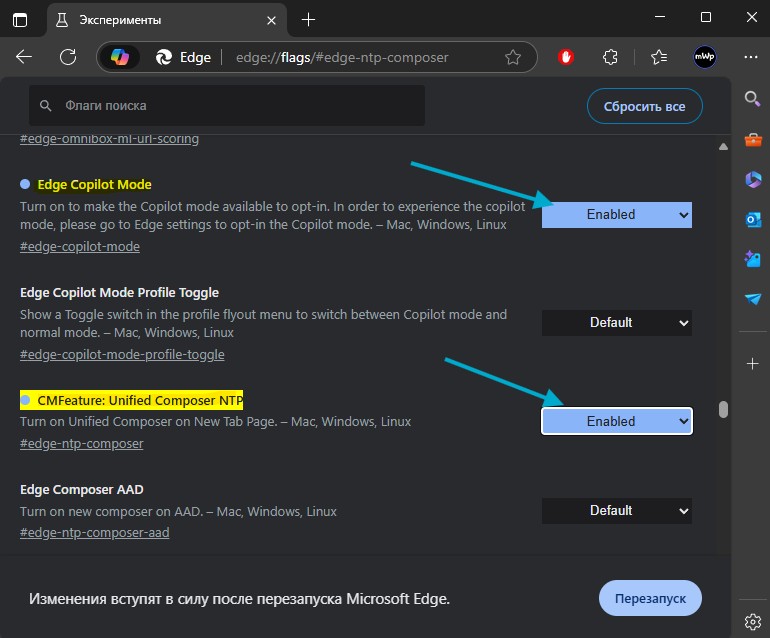This screenshot has width=770, height=638.
Task: Click scrollbar up arrow
Action: click(723, 146)
